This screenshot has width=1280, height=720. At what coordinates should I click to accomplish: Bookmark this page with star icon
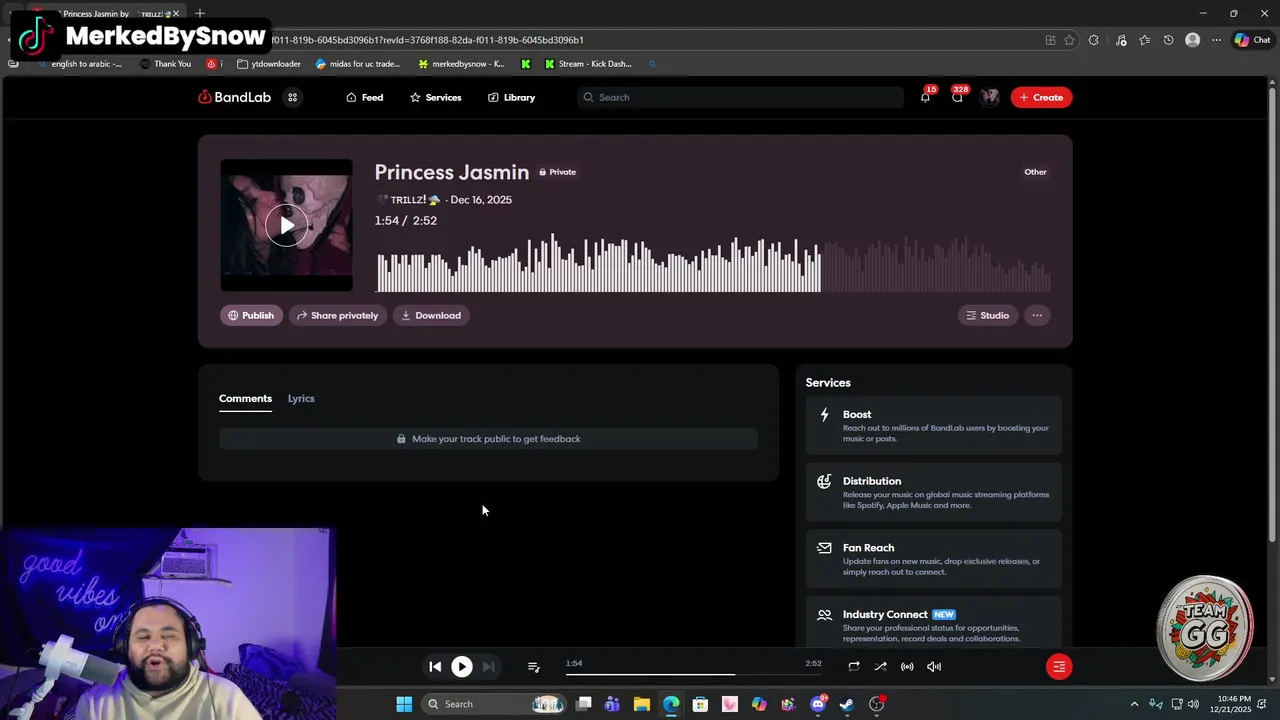(1069, 40)
